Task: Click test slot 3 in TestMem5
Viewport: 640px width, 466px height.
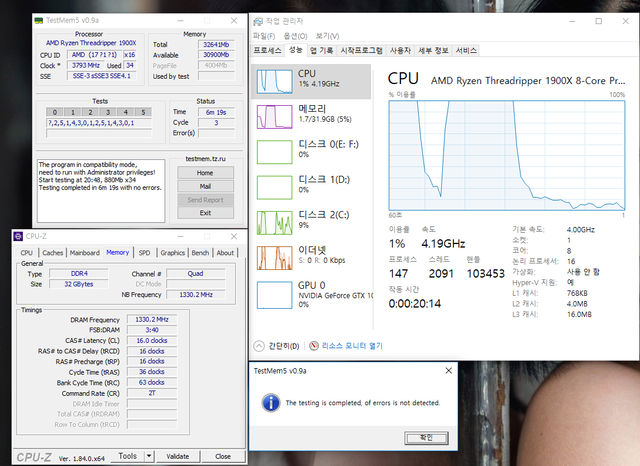Action: click(x=108, y=112)
